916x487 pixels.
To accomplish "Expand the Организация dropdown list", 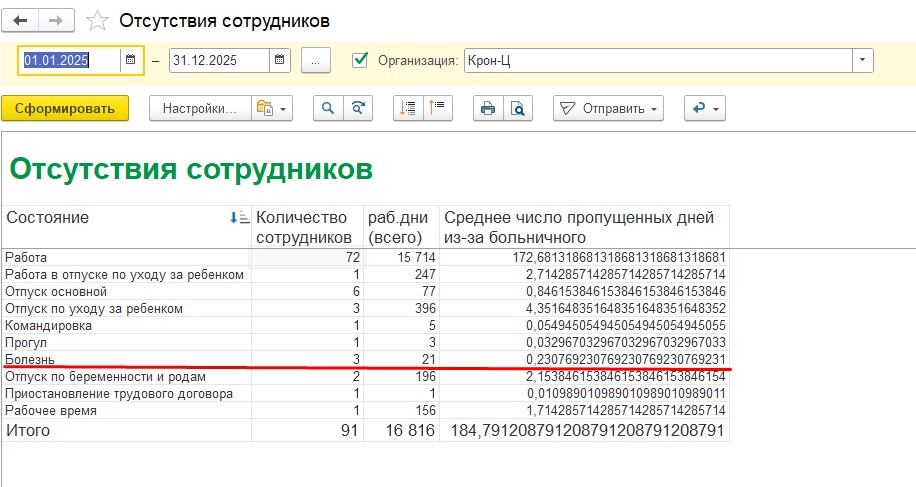I will (x=863, y=60).
